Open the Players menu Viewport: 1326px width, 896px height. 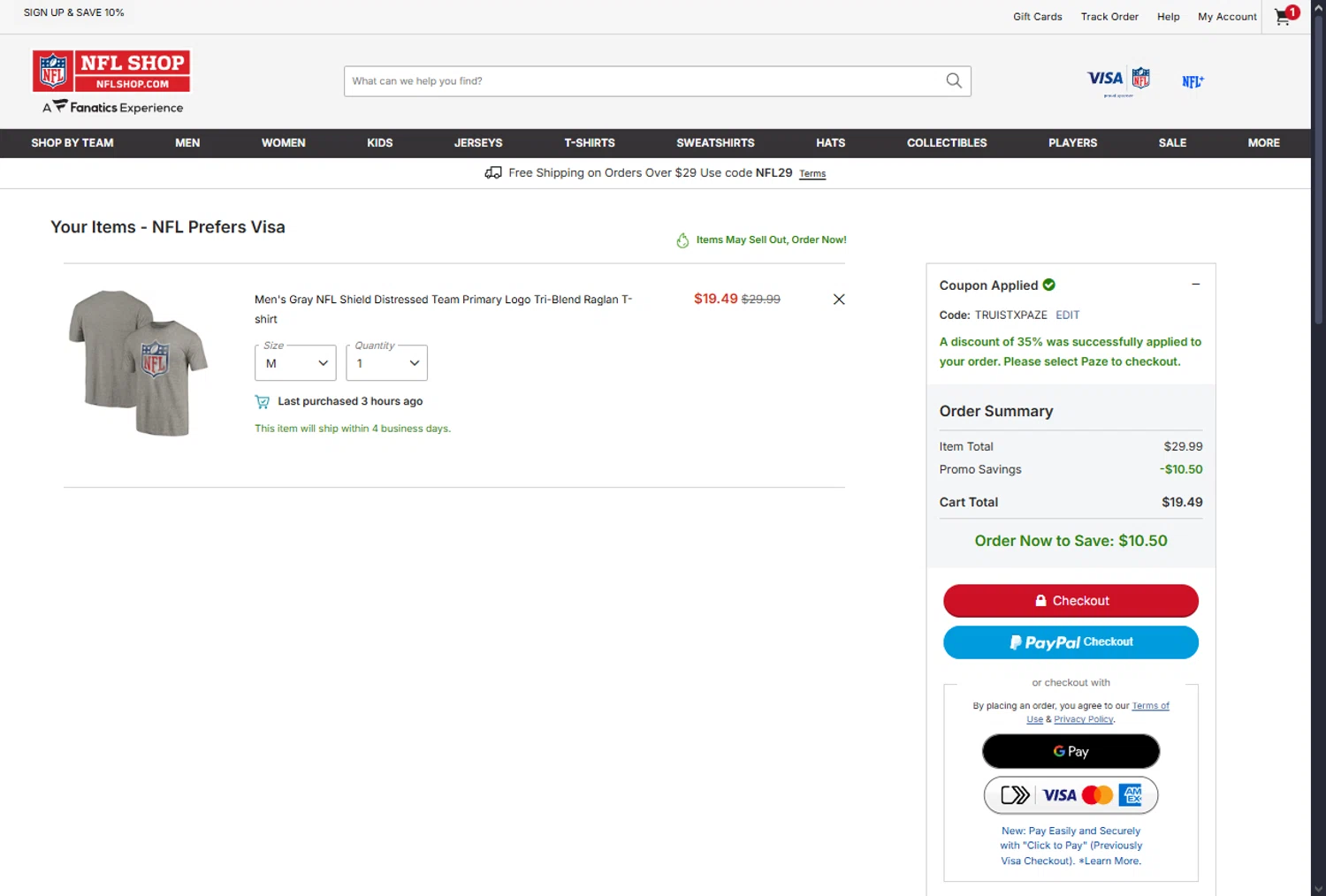point(1072,143)
